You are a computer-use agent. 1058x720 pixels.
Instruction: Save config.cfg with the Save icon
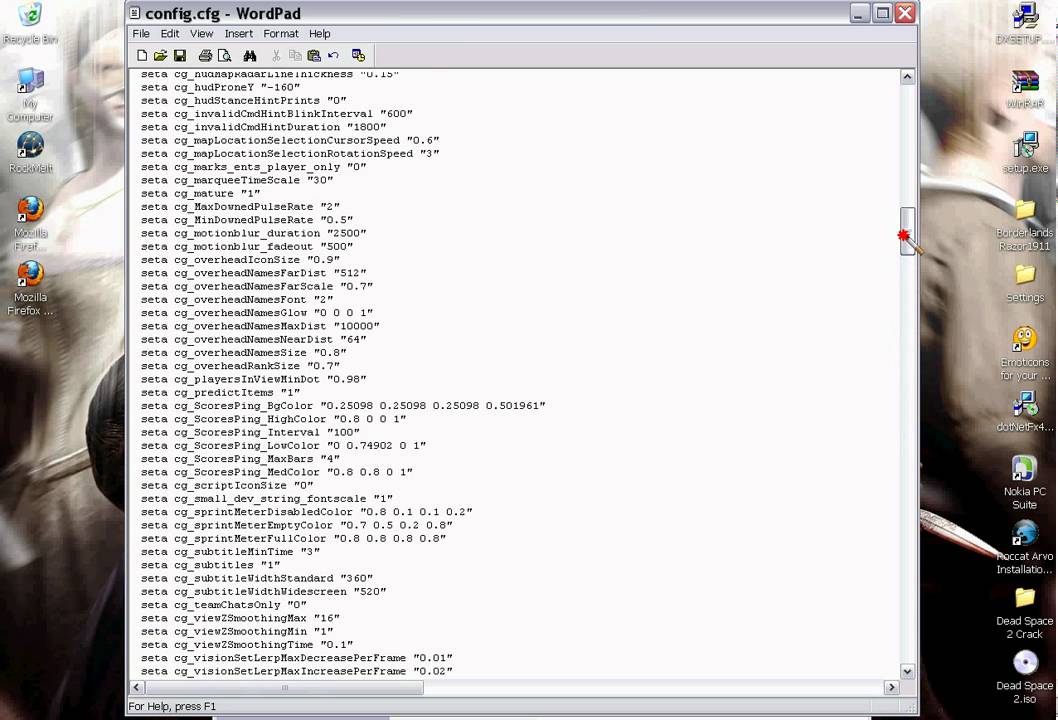pos(181,55)
